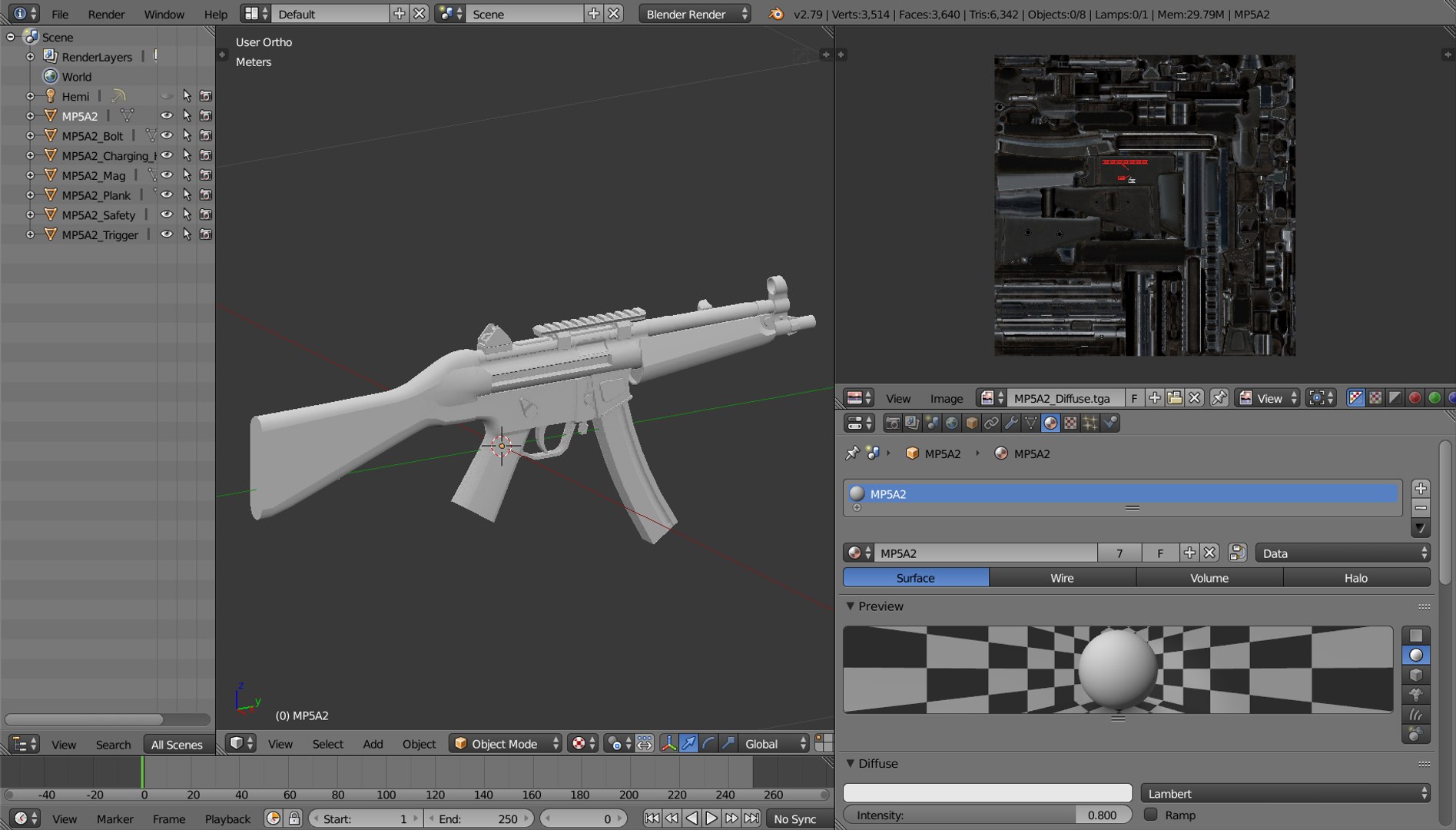Remove the selected material slot
The width and height of the screenshot is (1456, 830).
[x=1421, y=508]
